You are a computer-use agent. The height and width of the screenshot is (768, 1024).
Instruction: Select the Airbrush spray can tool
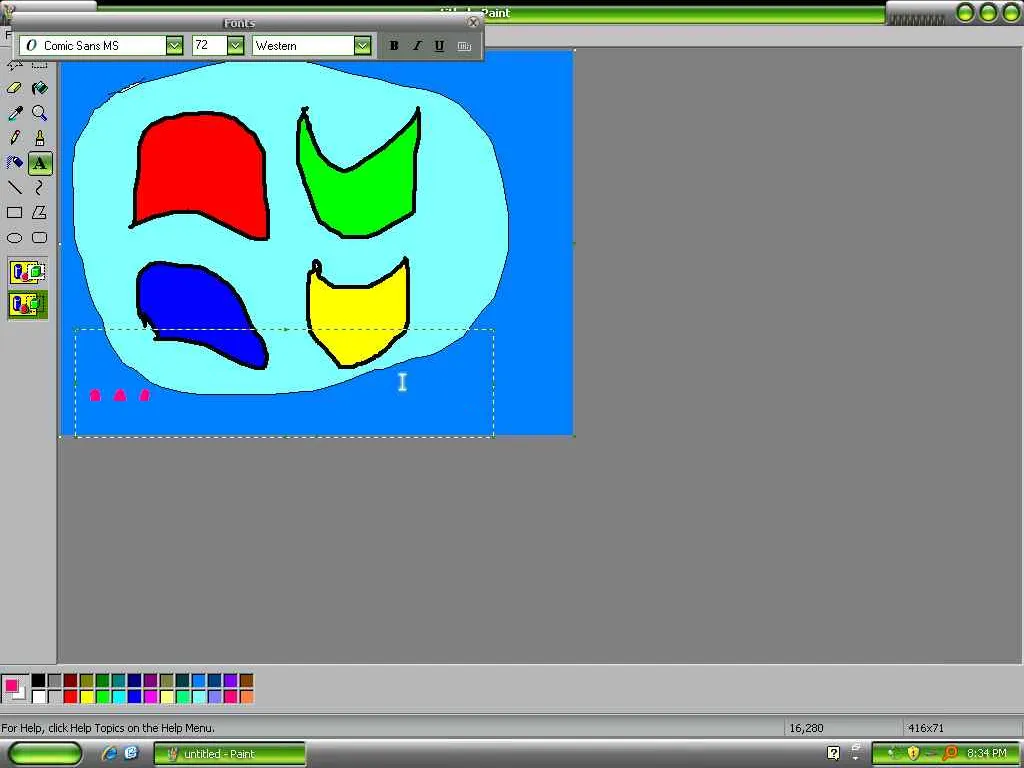pyautogui.click(x=14, y=163)
